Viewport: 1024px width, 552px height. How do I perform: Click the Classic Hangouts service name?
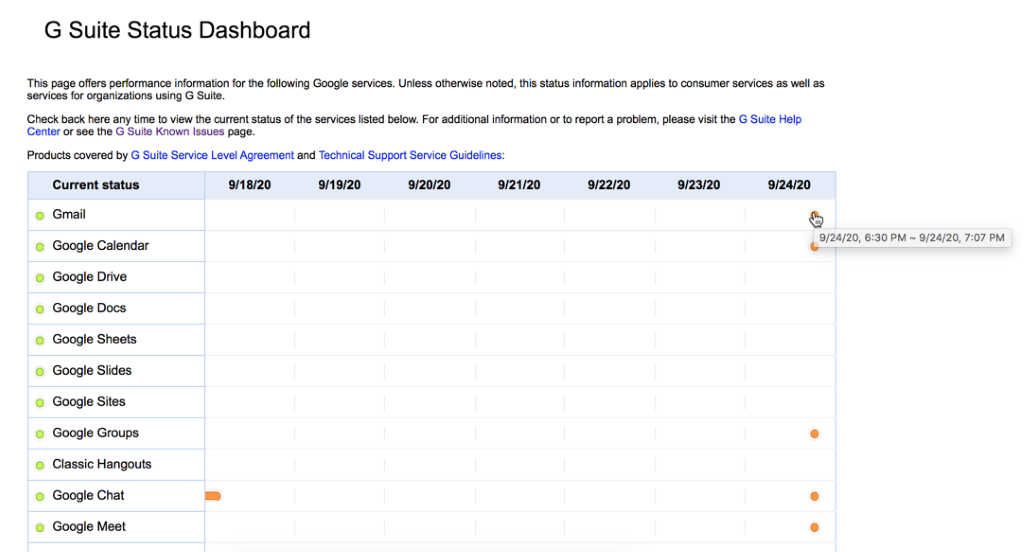(x=102, y=464)
